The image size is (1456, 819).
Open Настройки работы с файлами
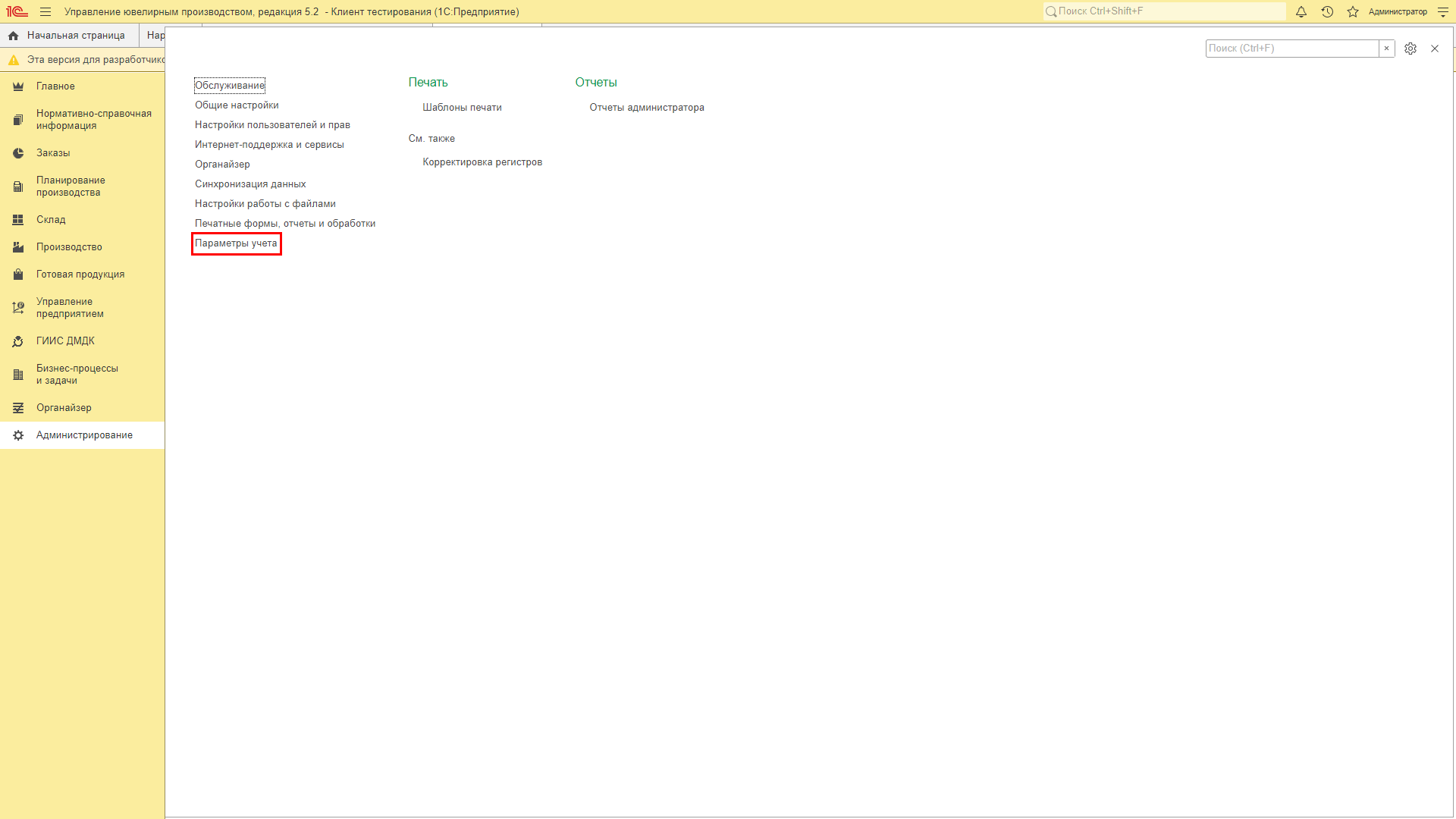pyautogui.click(x=265, y=204)
